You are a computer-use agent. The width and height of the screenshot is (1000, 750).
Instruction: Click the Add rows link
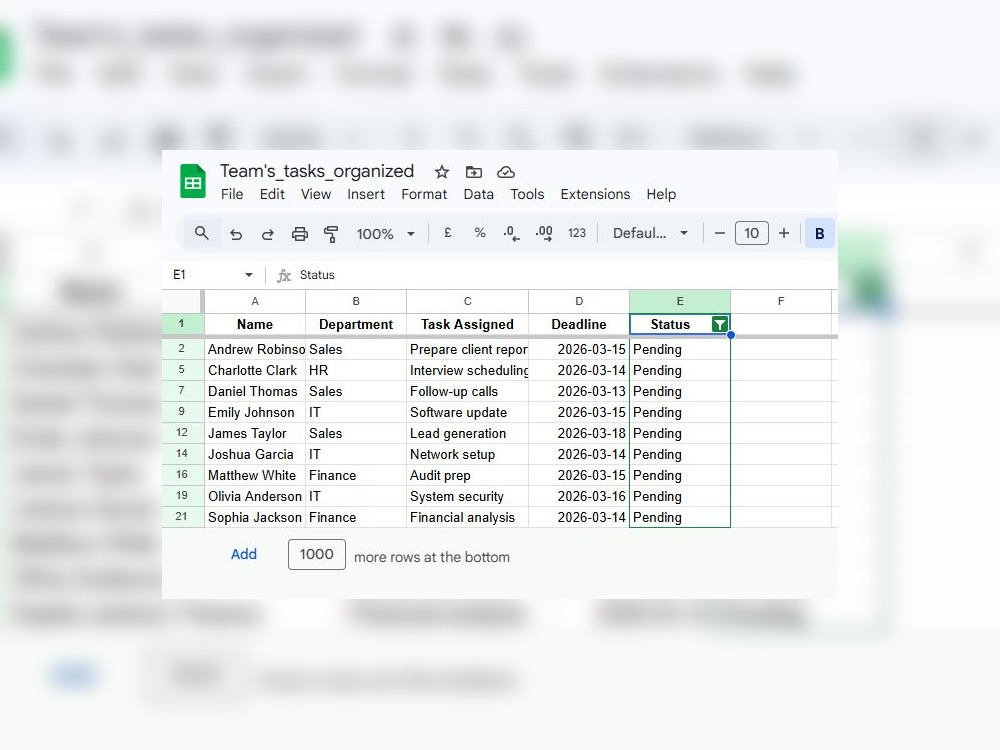[x=244, y=554]
